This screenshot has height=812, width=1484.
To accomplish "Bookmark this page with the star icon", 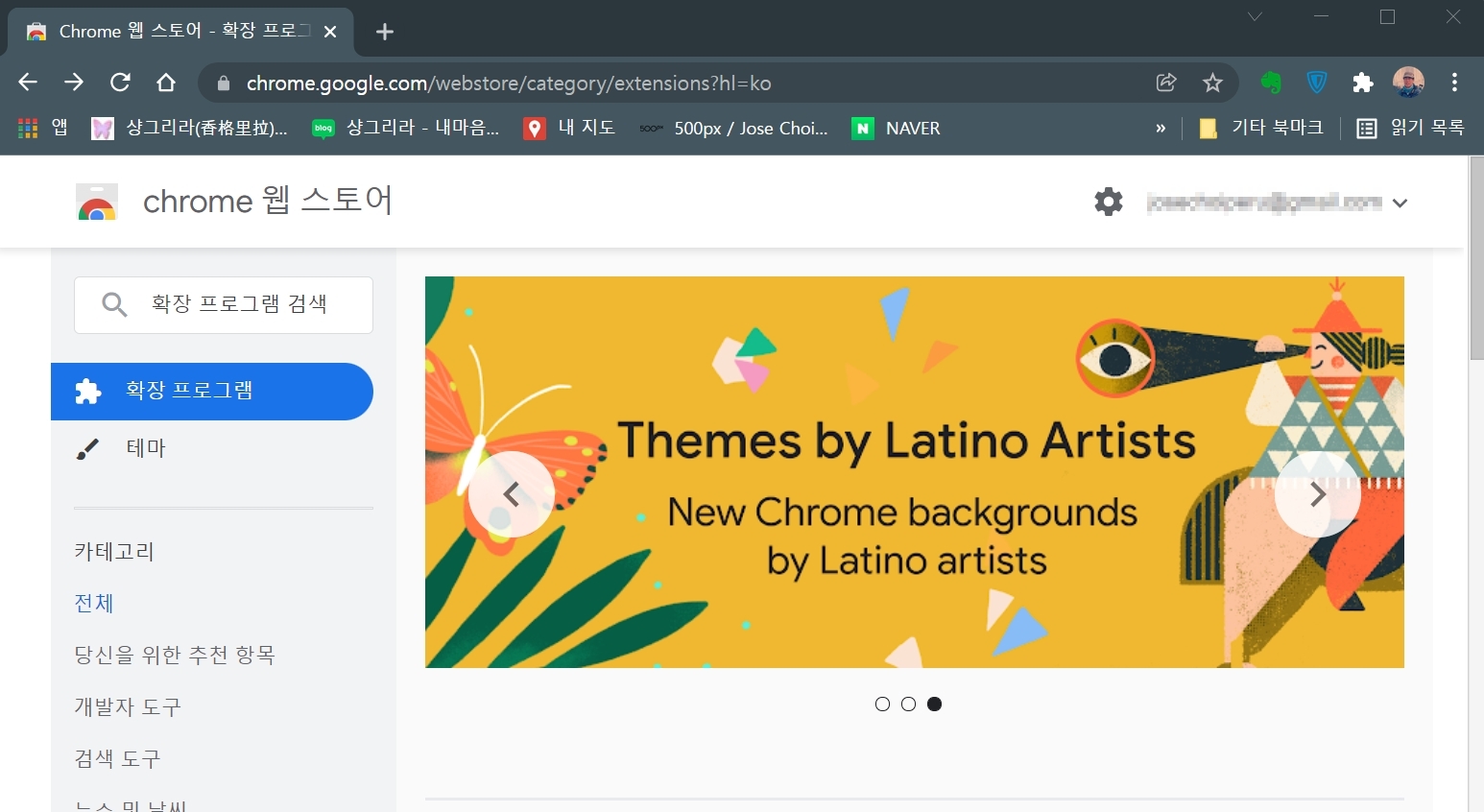I will [x=1212, y=83].
